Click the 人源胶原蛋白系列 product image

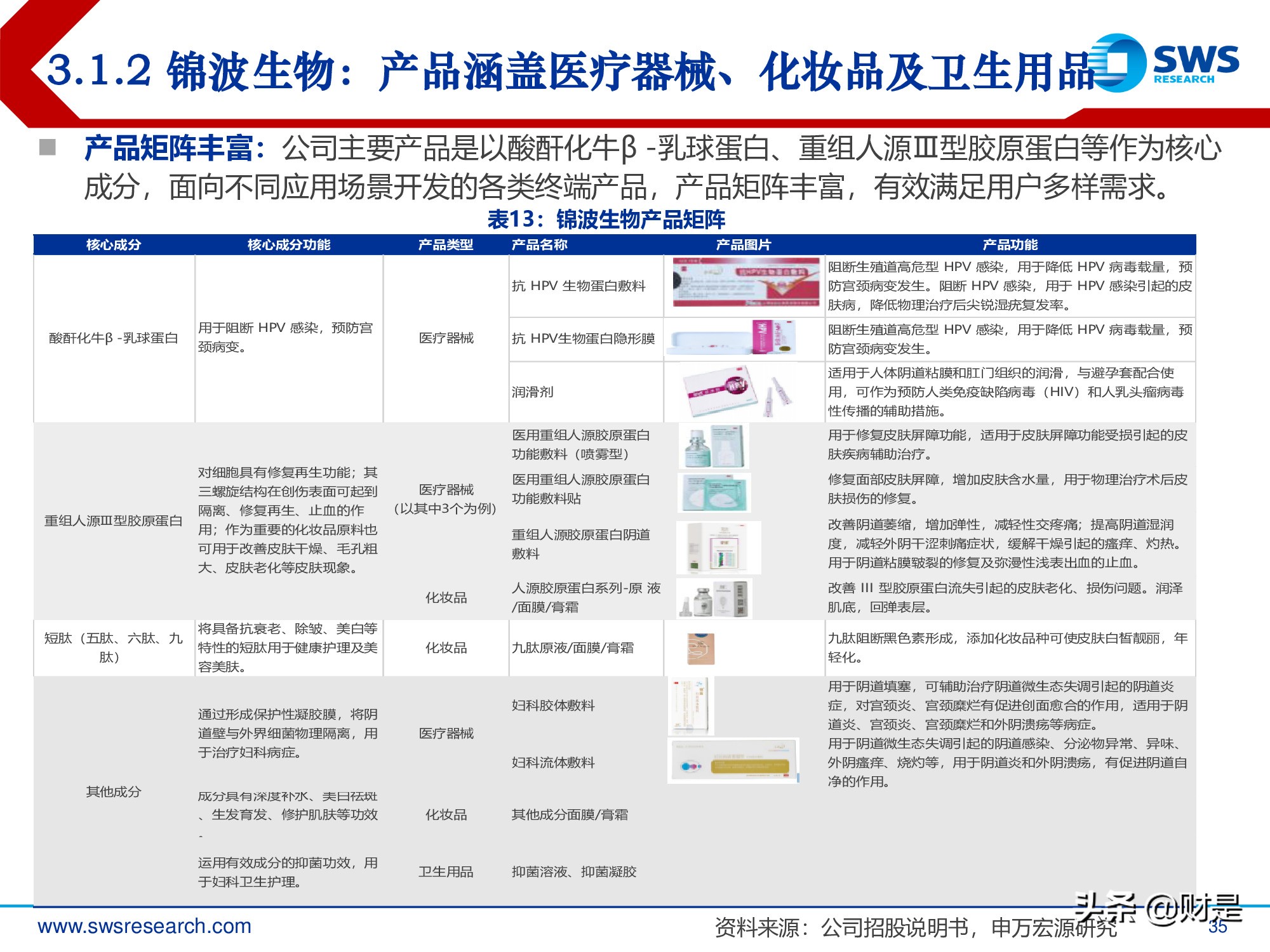tap(714, 598)
